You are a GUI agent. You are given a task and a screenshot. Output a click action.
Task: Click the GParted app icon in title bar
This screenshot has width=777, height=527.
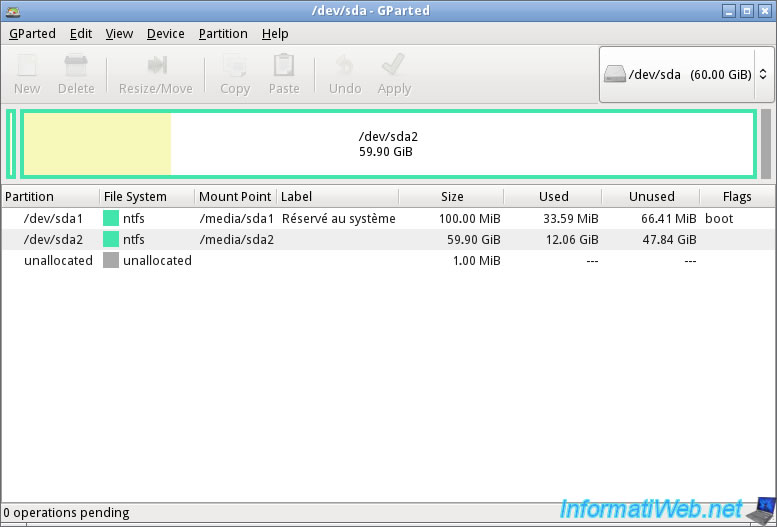click(12, 11)
